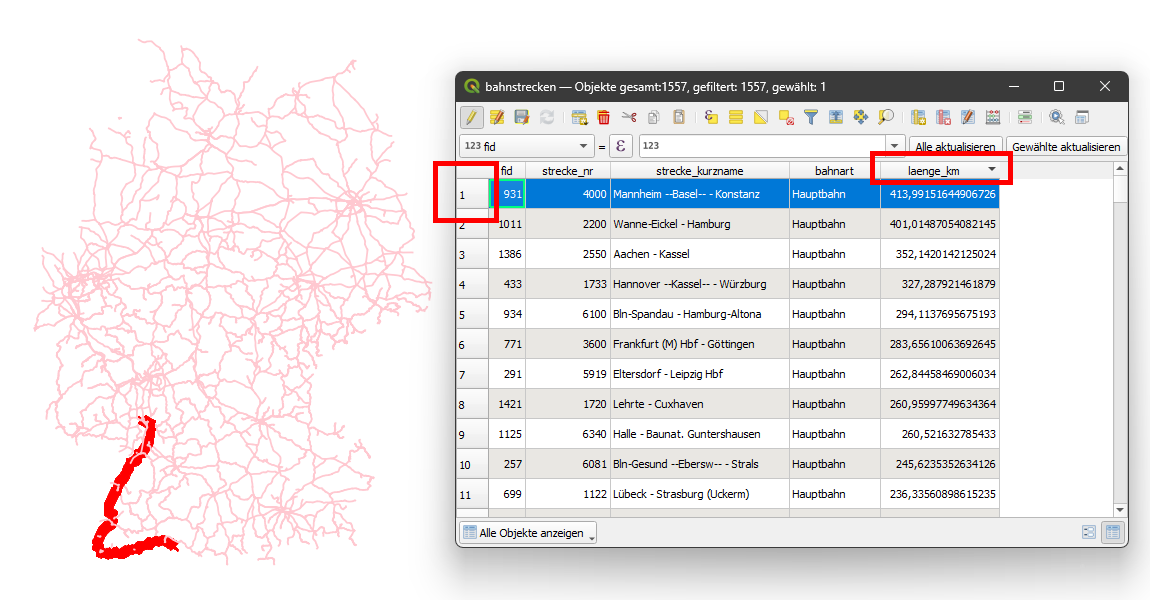Expand the expression history dropdown arrow
This screenshot has height=600, width=1150.
click(x=894, y=146)
